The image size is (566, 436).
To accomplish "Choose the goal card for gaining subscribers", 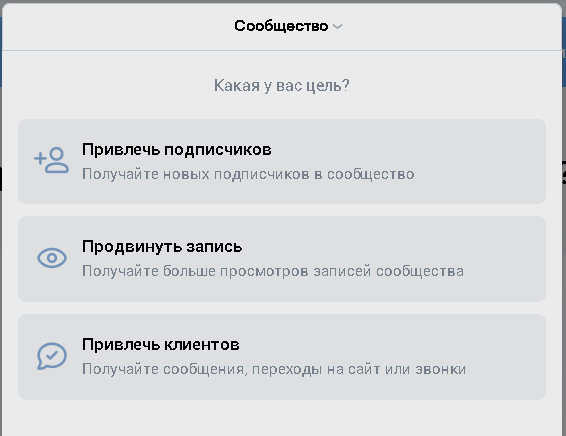I will (x=282, y=161).
